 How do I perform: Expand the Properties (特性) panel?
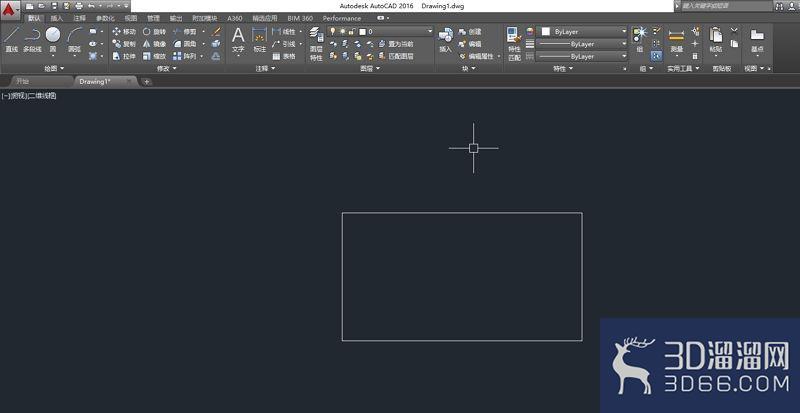tap(563, 68)
